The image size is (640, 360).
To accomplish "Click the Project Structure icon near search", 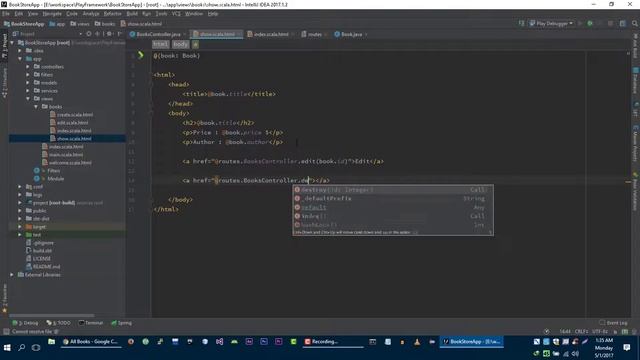I will click(x=622, y=24).
